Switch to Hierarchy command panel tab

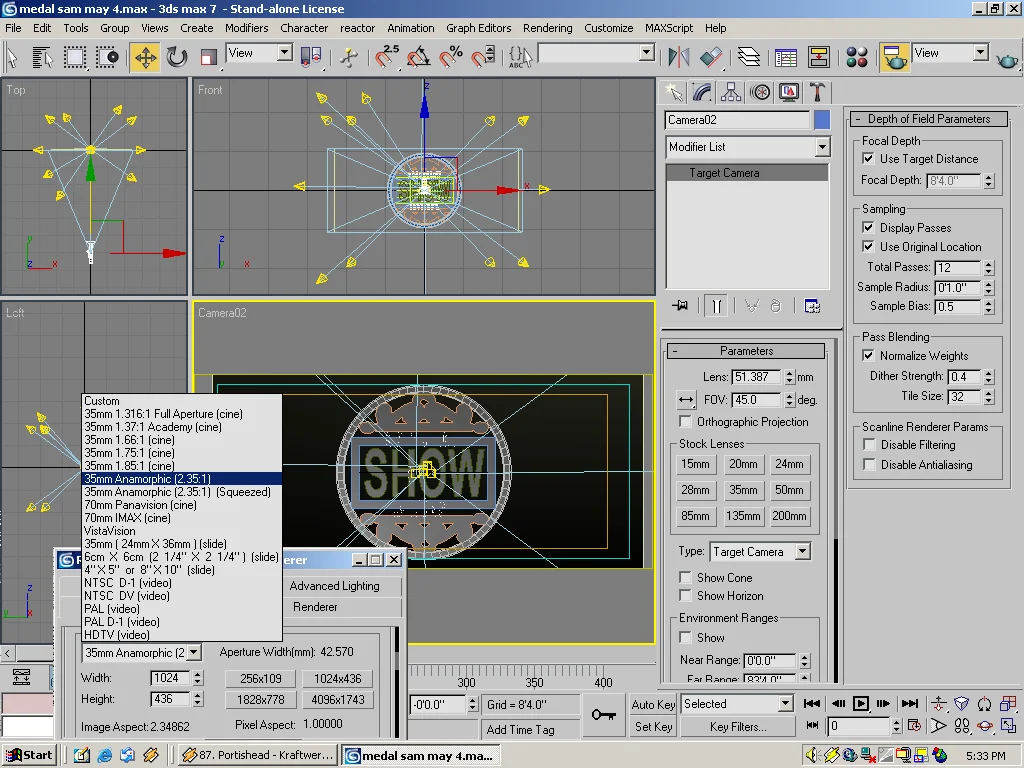731,92
